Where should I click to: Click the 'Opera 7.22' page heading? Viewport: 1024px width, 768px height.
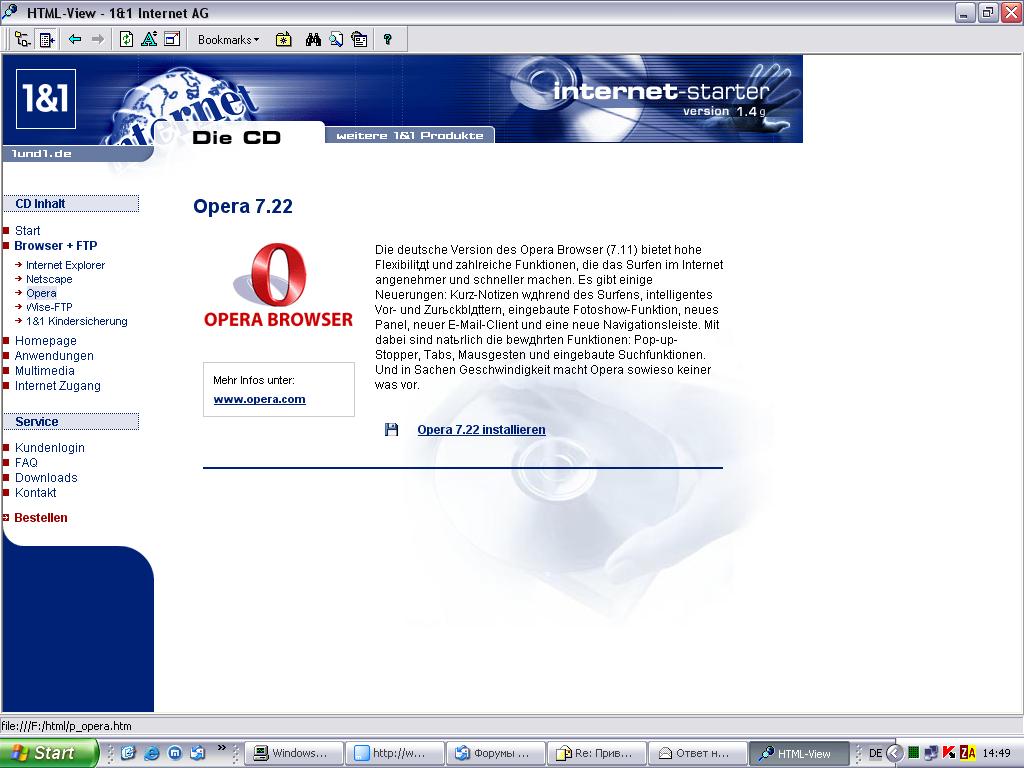(243, 206)
